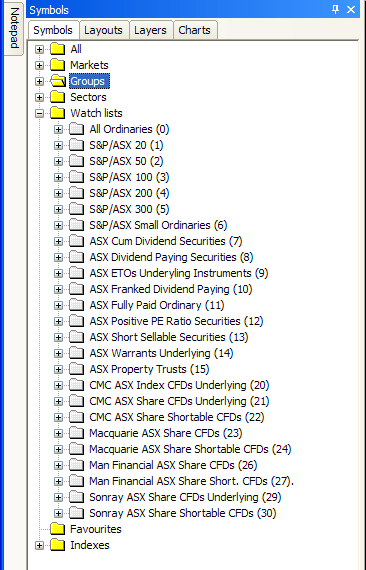The width and height of the screenshot is (366, 570).
Task: Click folder icon of S&P/ASX 200 (4)
Action: (76, 193)
